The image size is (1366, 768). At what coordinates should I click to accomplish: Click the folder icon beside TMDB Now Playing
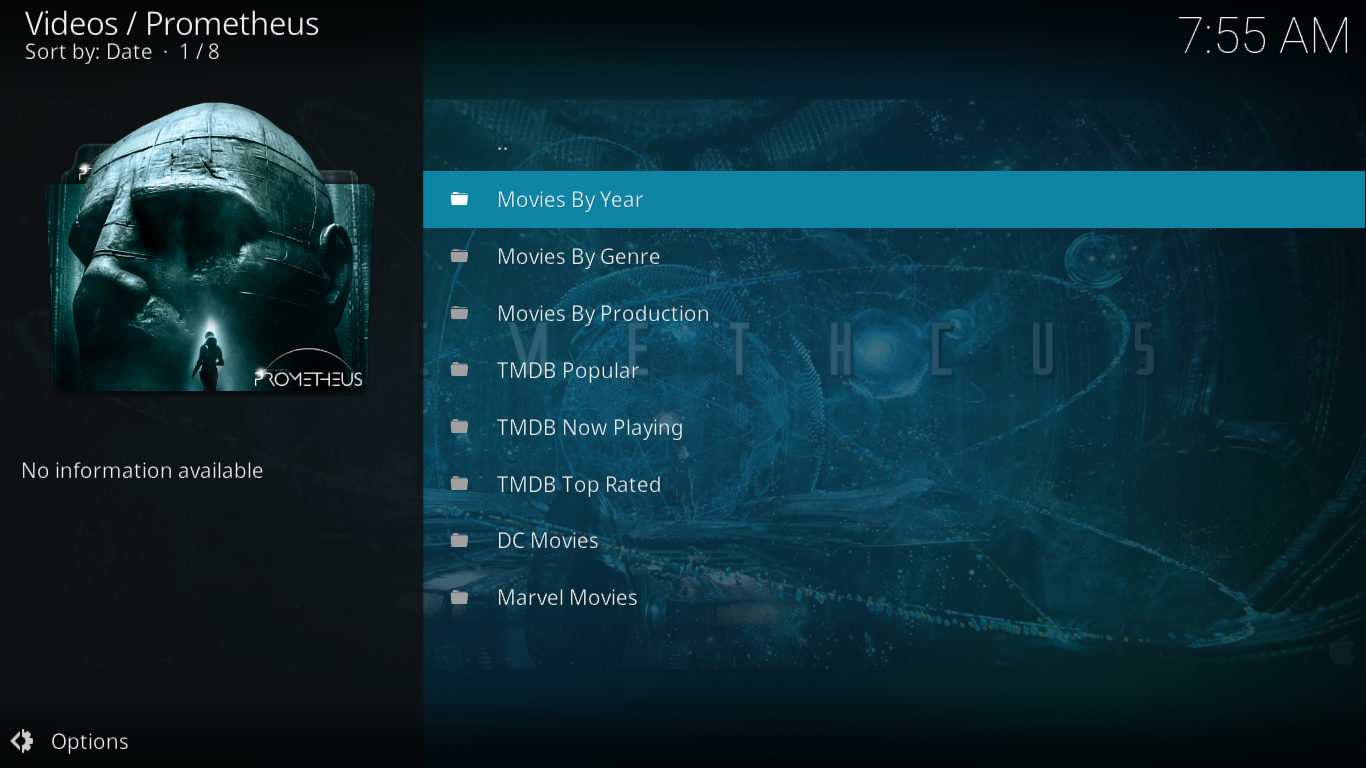point(459,427)
